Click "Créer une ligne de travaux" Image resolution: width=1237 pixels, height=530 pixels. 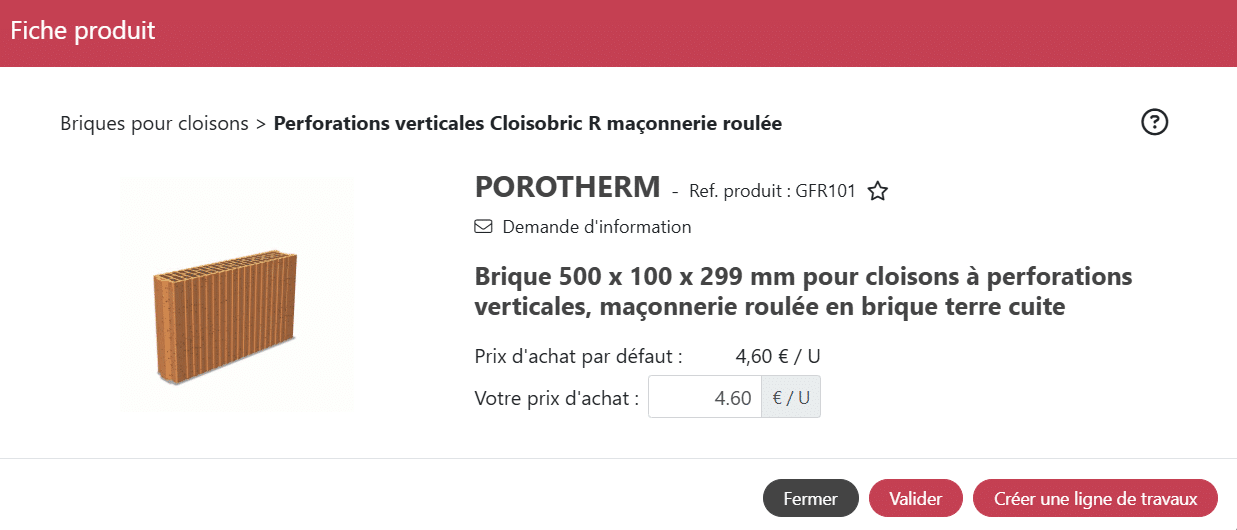(x=1095, y=499)
